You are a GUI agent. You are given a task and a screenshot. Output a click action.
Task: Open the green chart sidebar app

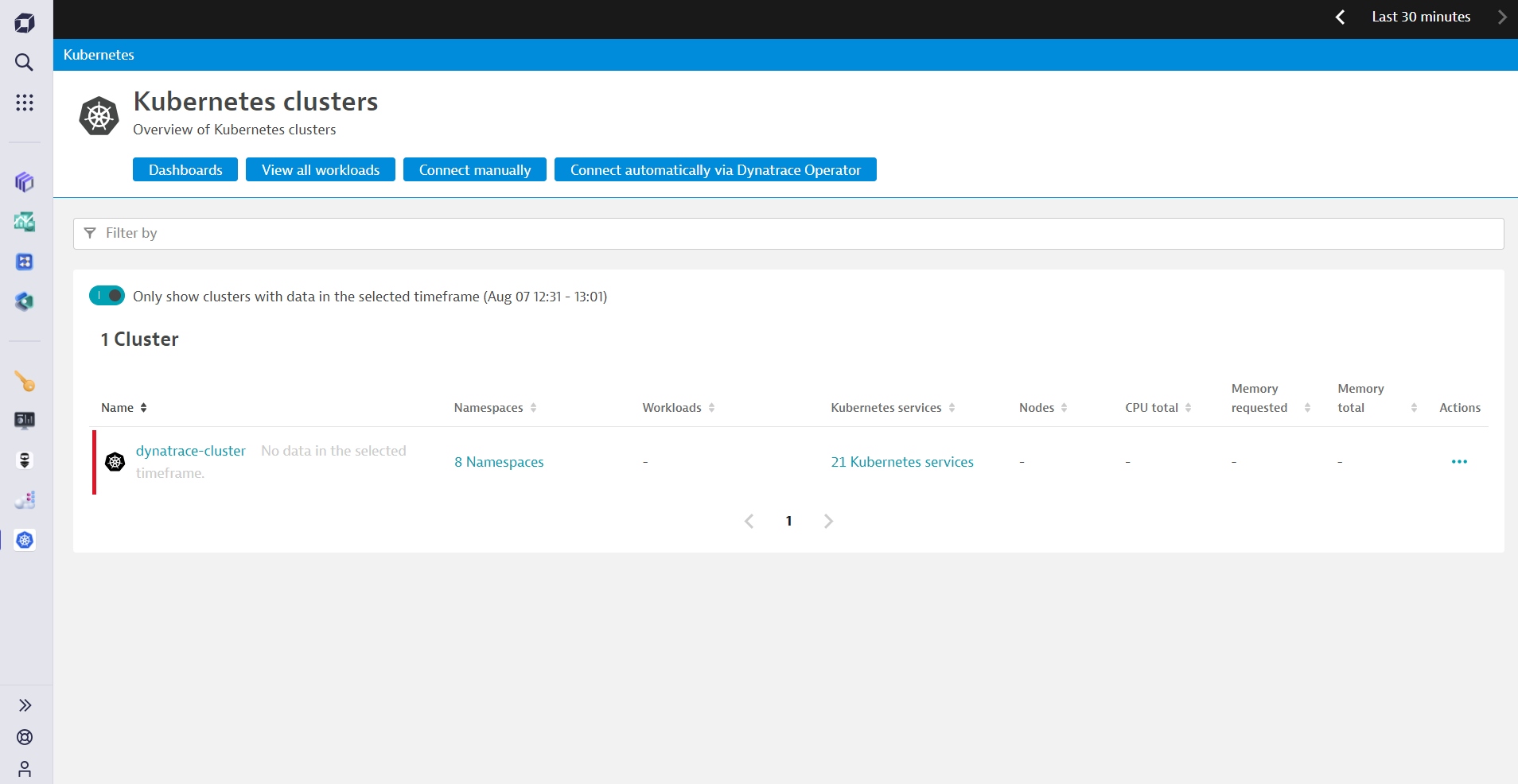coord(25,222)
